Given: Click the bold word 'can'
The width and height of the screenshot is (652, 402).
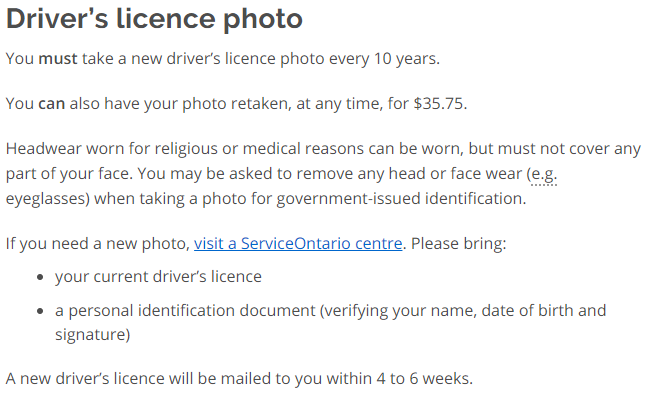Looking at the screenshot, I should [x=52, y=104].
